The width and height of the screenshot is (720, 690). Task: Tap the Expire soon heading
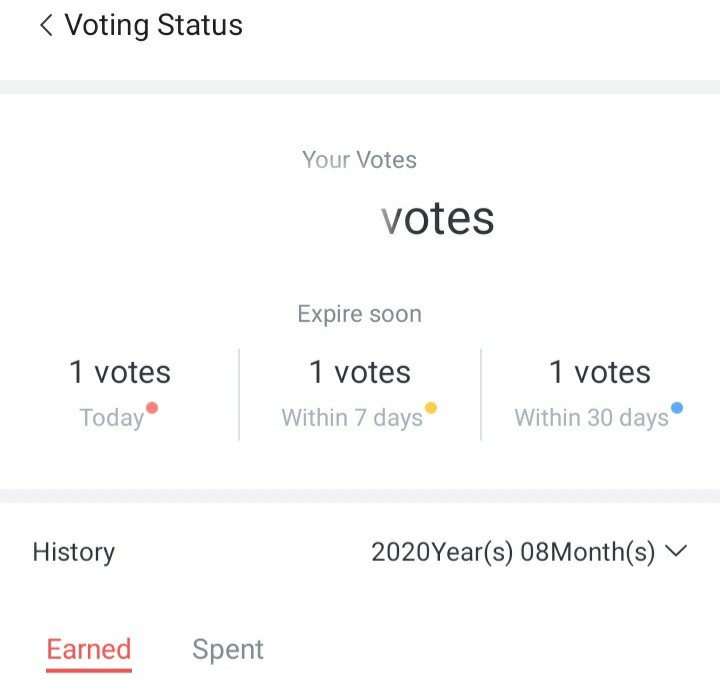point(359,314)
